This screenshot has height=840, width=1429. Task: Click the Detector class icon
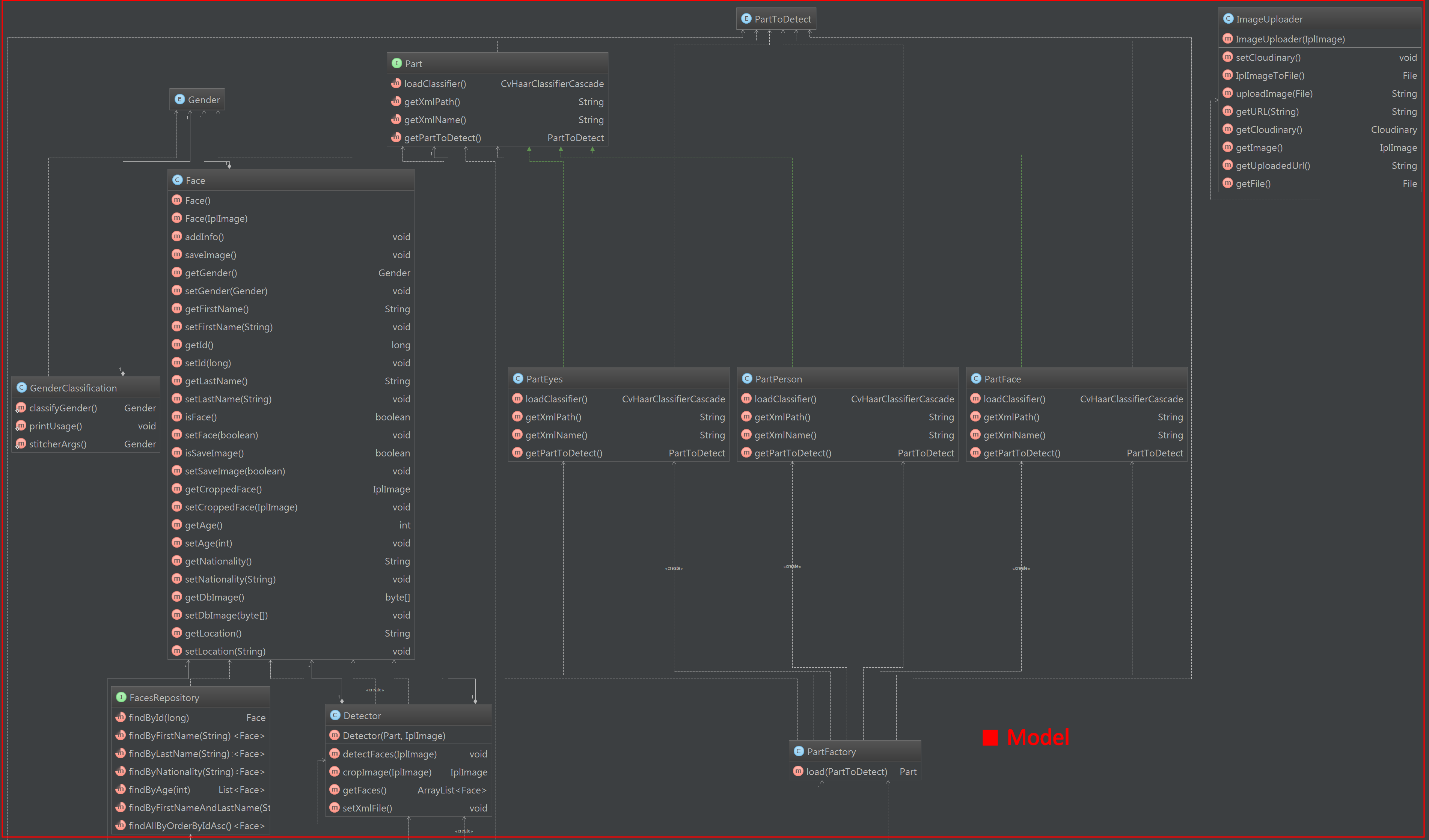[x=335, y=715]
